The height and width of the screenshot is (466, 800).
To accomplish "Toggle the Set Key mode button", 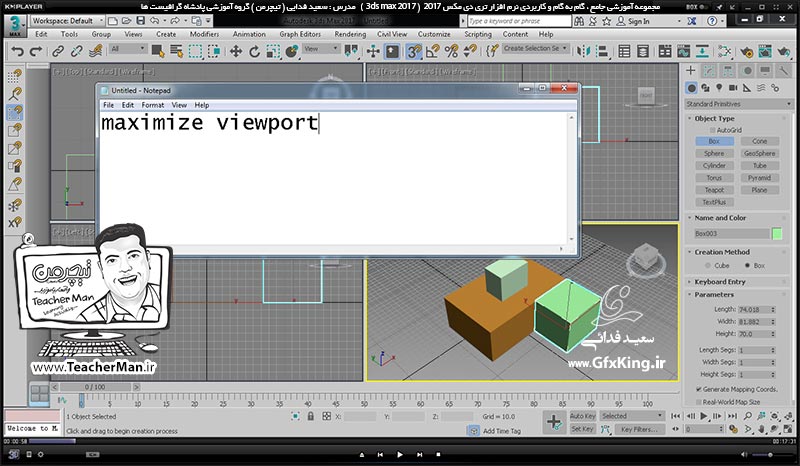I will [x=583, y=429].
